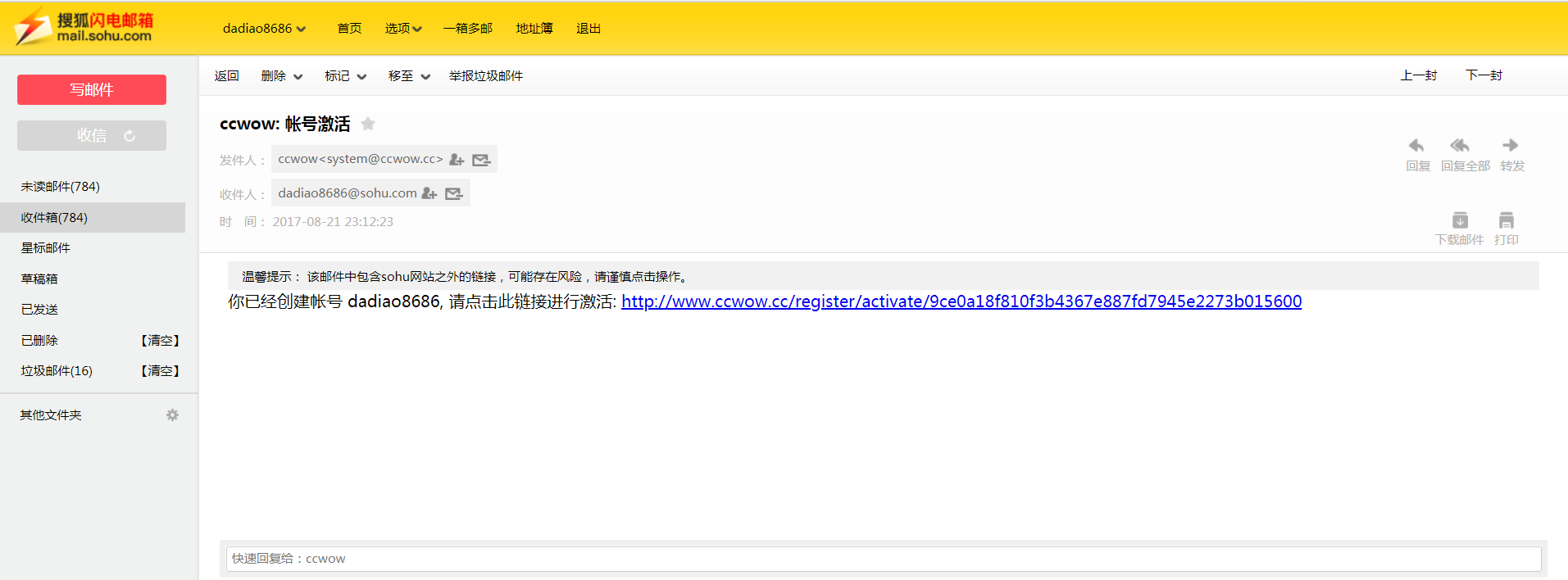Add recipient dadiao8686 to contacts icon
The image size is (1568, 580).
[x=429, y=194]
